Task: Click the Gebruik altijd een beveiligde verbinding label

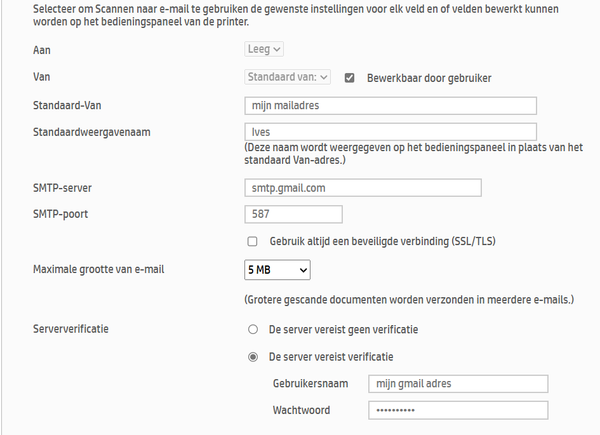Action: 382,241
